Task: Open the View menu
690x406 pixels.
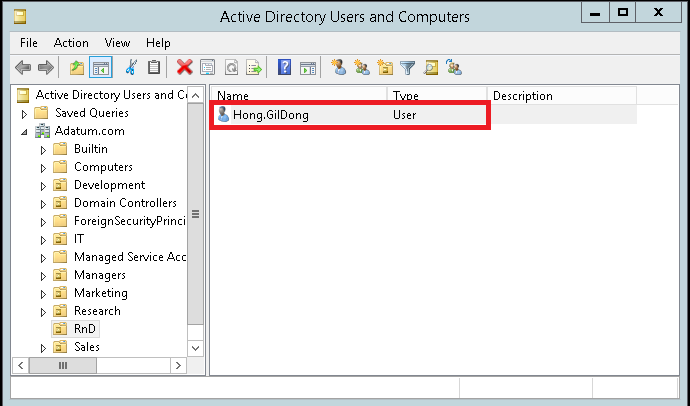Action: coord(117,43)
